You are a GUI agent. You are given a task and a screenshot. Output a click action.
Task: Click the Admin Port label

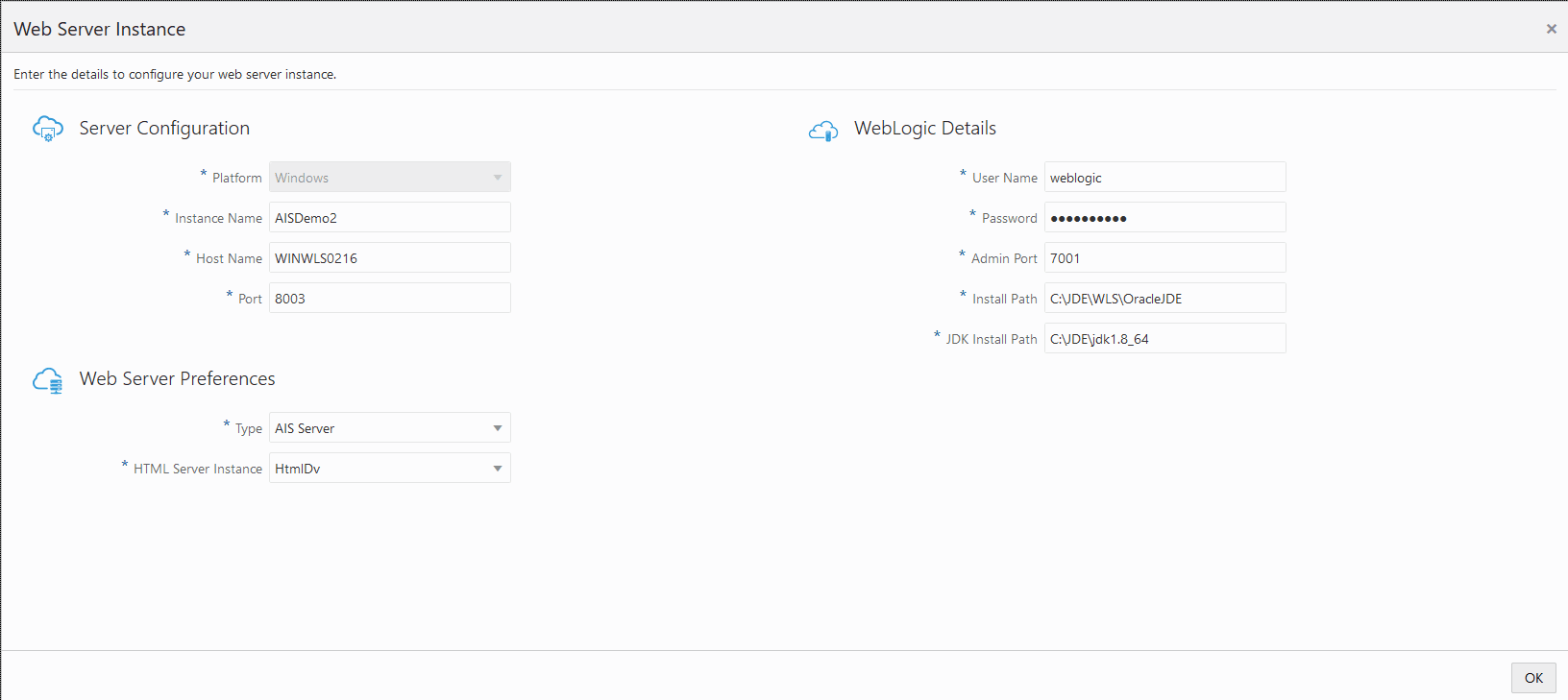click(1004, 258)
